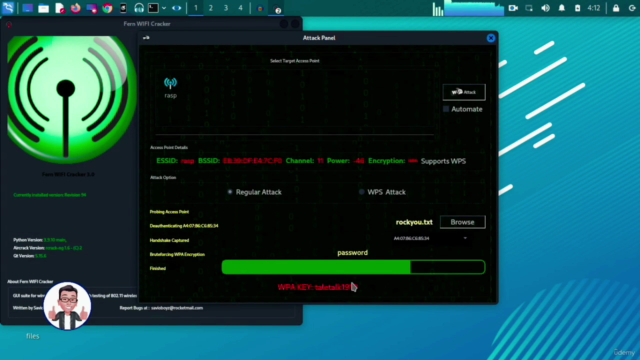Image resolution: width=640 pixels, height=360 pixels.
Task: Close the Attack Panel window
Action: coord(491,38)
